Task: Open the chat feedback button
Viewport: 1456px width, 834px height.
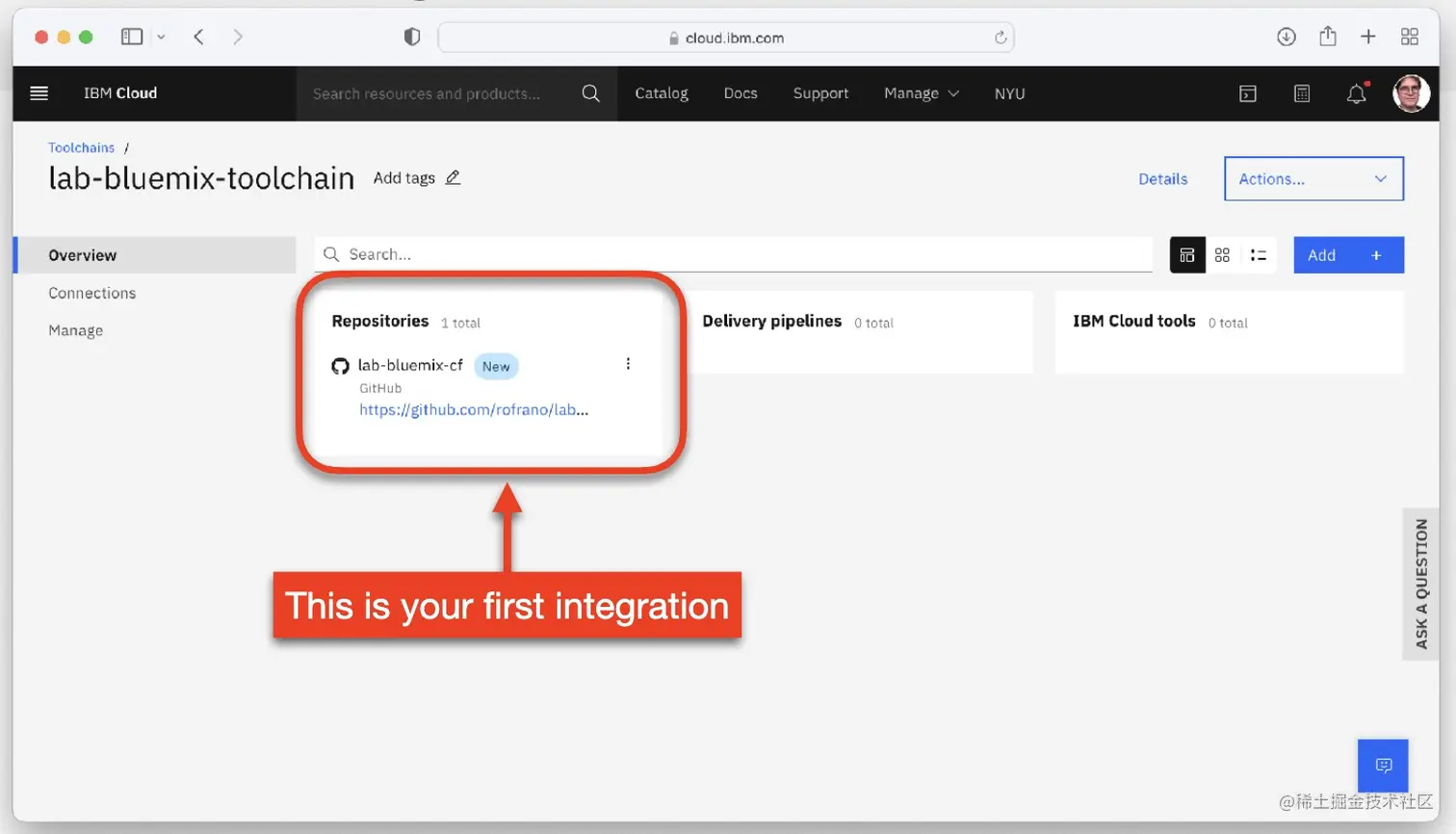Action: (1383, 766)
